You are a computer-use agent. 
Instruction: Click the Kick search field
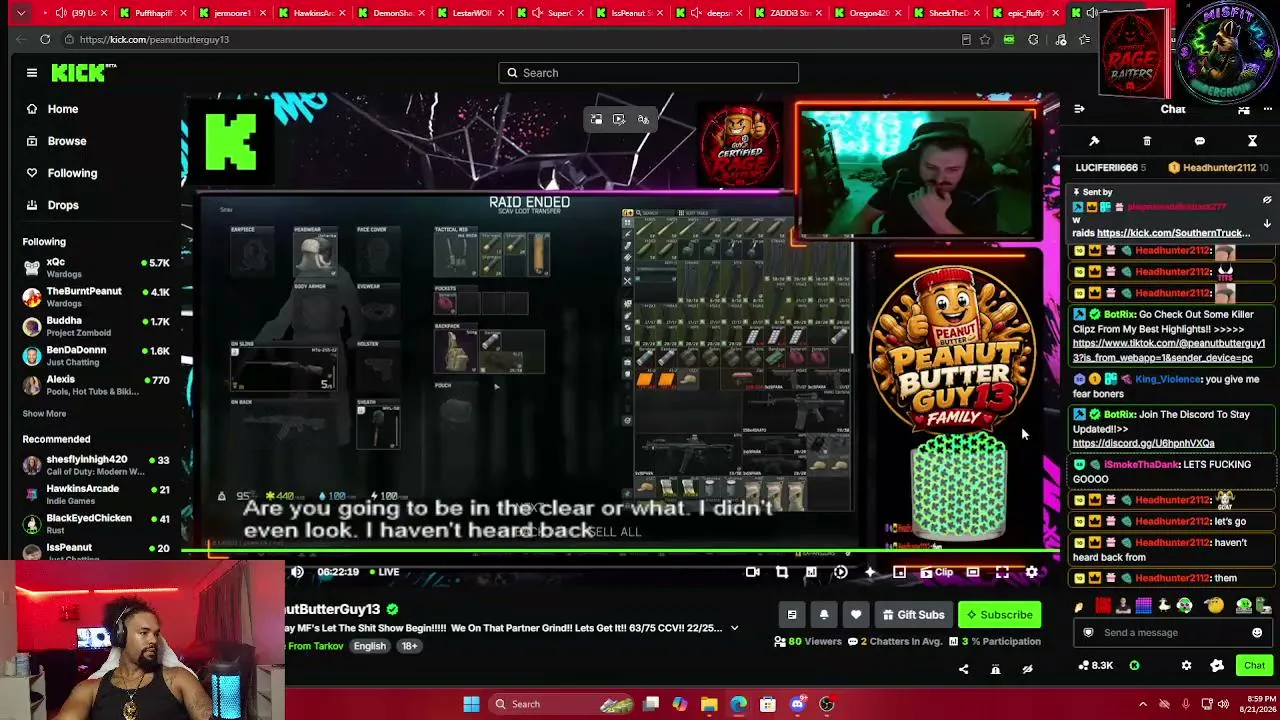[x=649, y=73]
